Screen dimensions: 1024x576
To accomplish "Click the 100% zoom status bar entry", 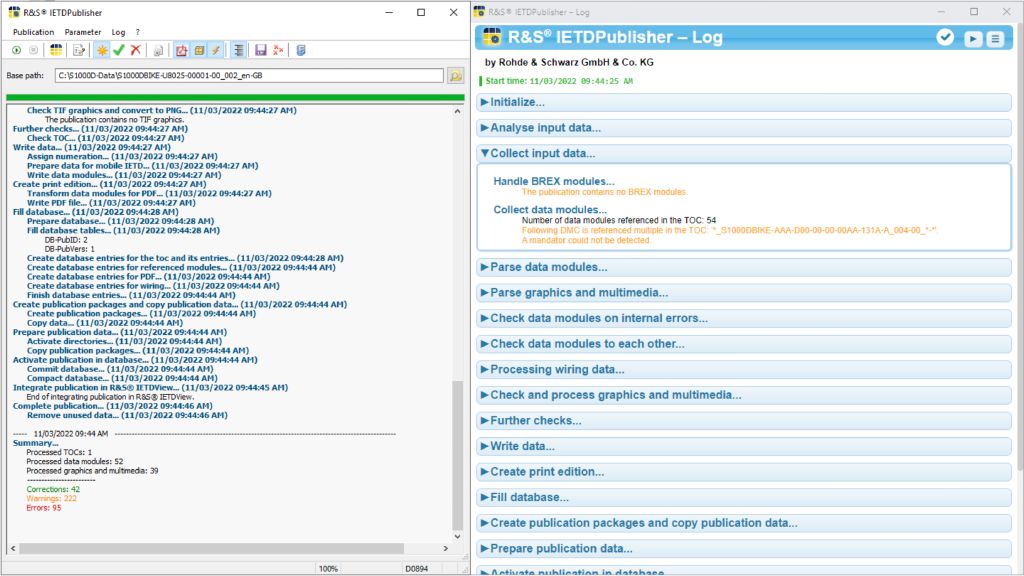I will click(x=328, y=569).
